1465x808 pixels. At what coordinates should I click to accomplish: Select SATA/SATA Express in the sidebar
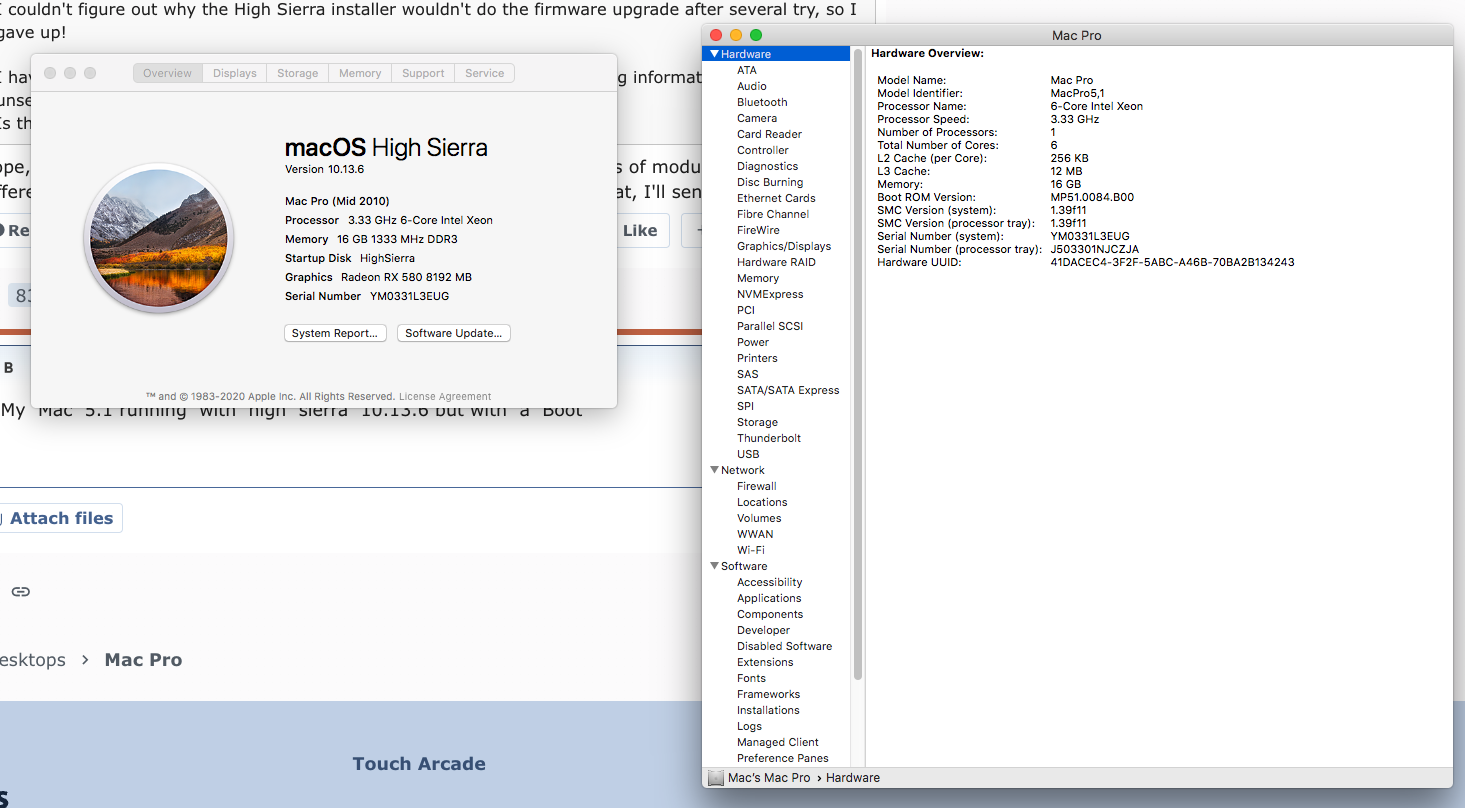(x=788, y=390)
